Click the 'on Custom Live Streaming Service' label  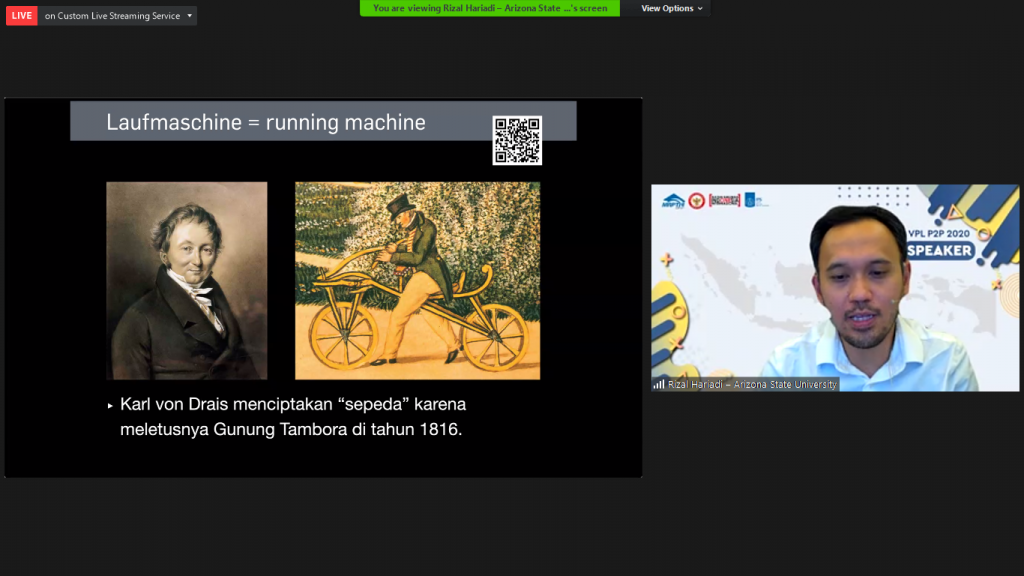click(x=112, y=16)
